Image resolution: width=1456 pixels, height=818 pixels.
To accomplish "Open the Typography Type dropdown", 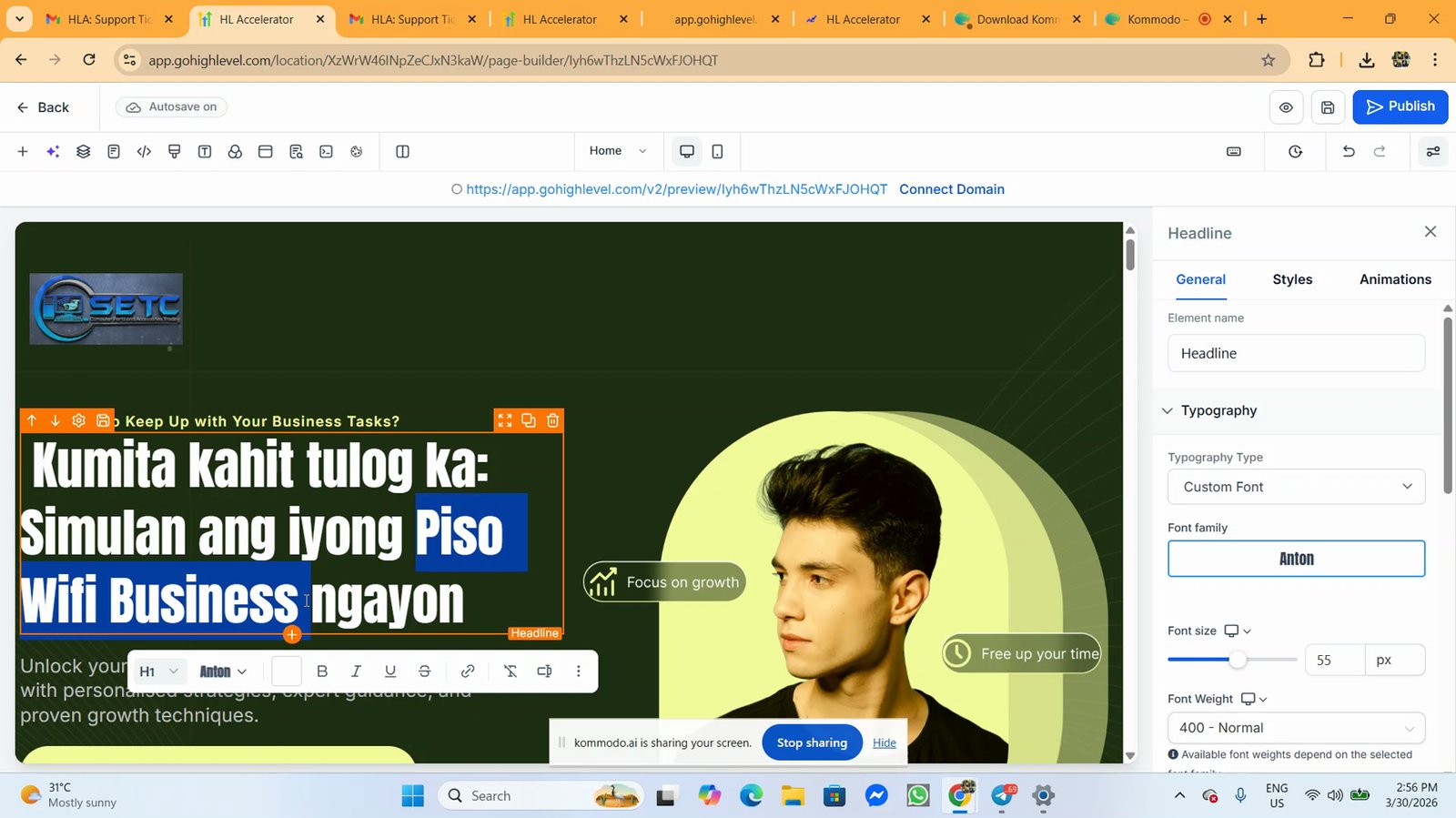I will click(1296, 487).
